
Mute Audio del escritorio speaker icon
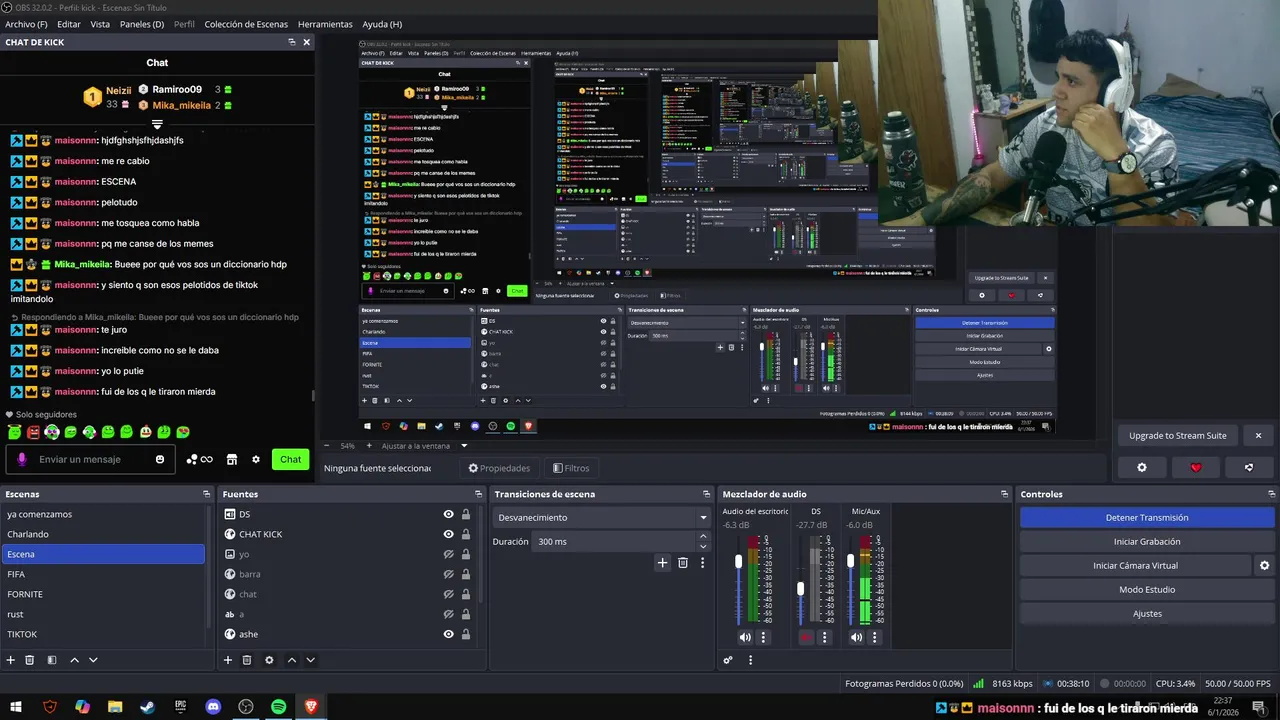tap(745, 637)
